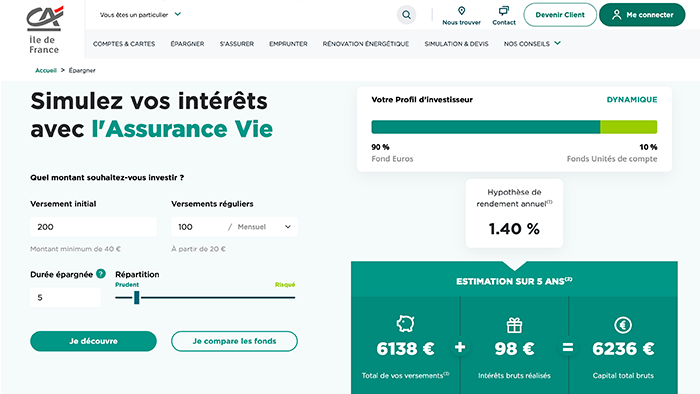The height and width of the screenshot is (394, 700).
Task: Click the Durée épargnée input field
Action: coord(65,297)
